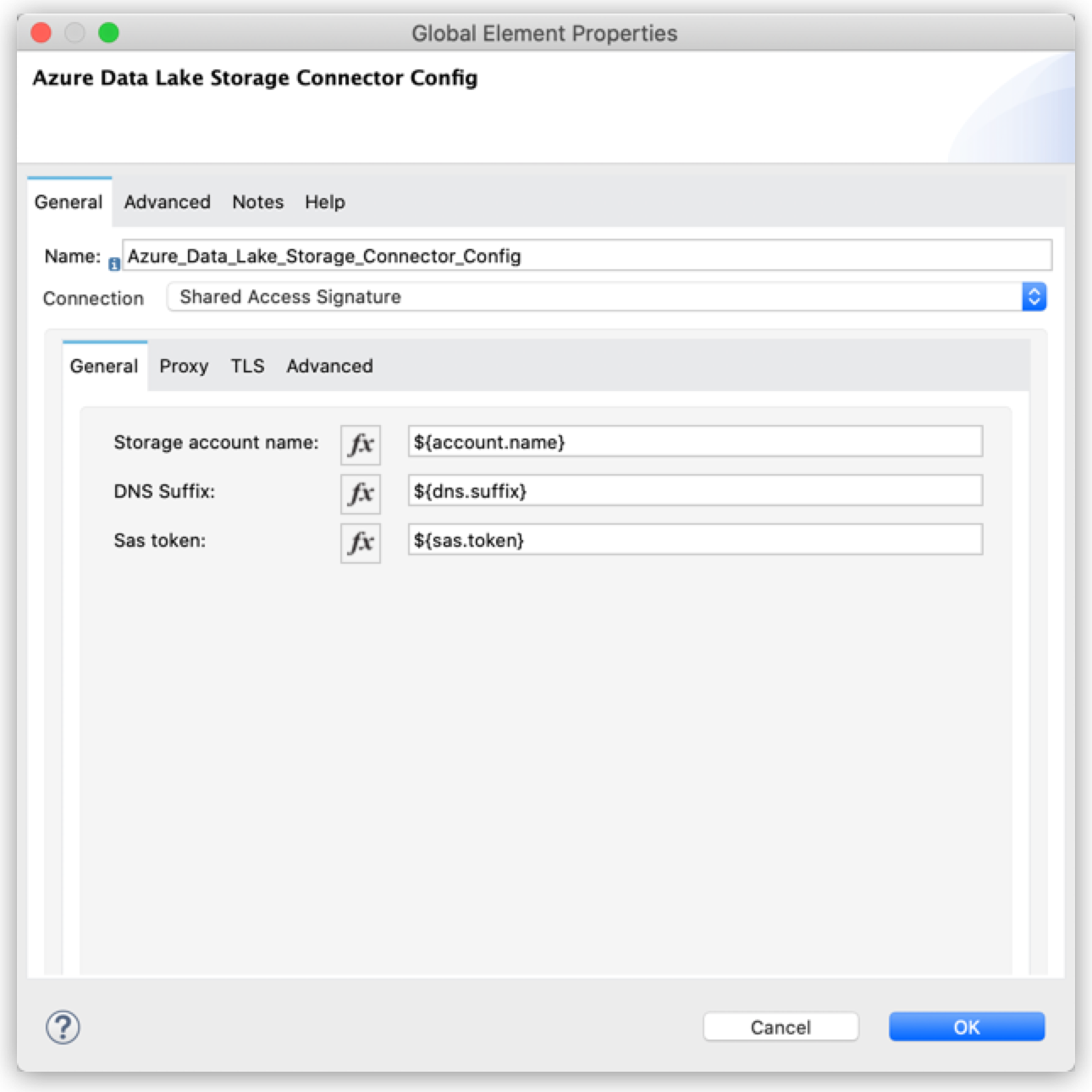This screenshot has height=1092, width=1092.
Task: Switch to the Advanced tab at top
Action: pyautogui.click(x=167, y=201)
